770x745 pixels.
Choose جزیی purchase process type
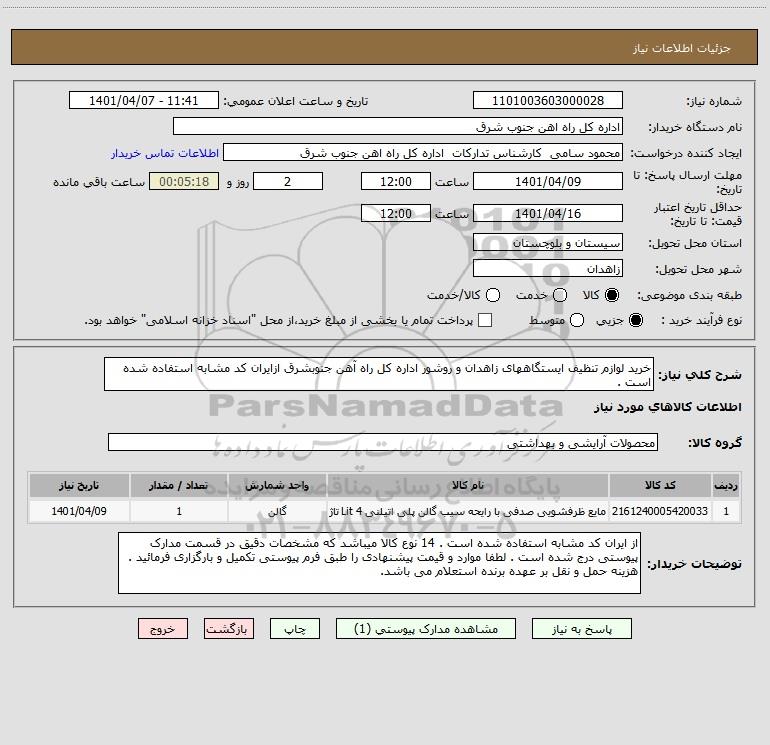(636, 320)
